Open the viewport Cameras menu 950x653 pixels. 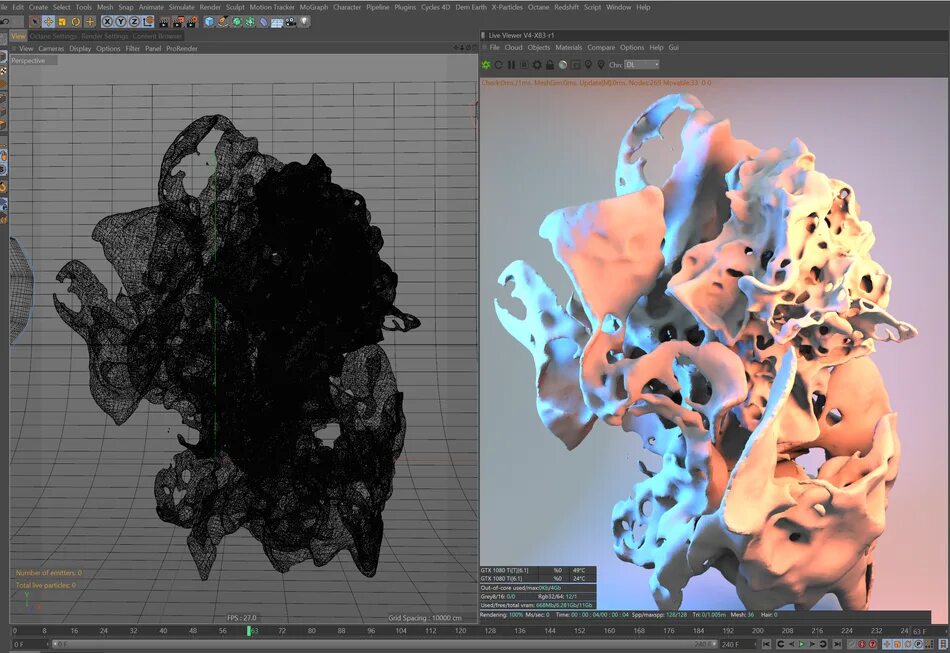(x=51, y=48)
